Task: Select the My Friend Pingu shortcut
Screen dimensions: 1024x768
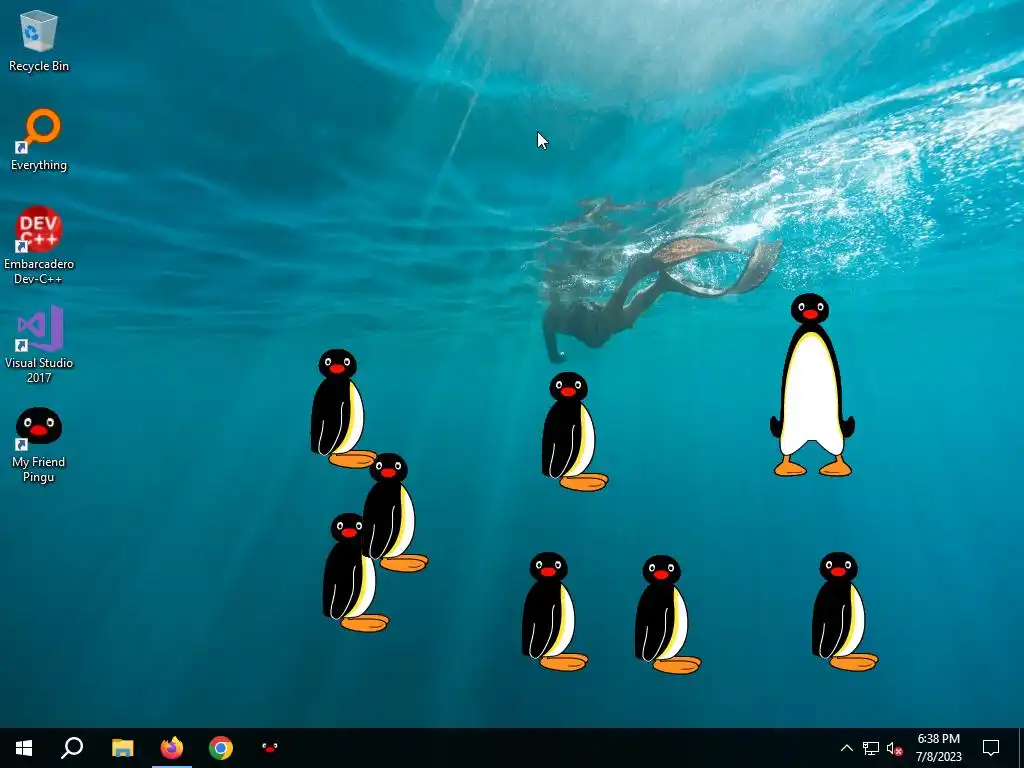Action: (x=39, y=445)
